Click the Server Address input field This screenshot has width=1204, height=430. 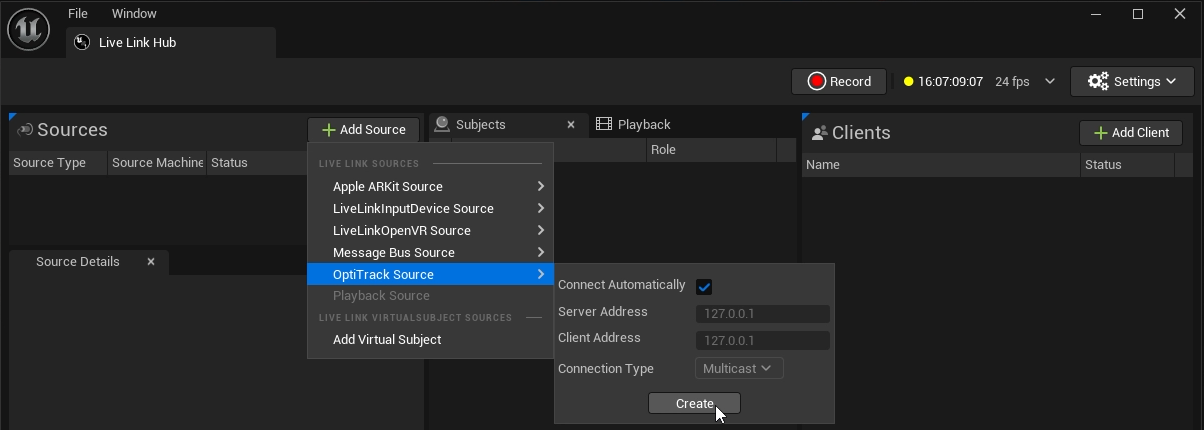coord(762,314)
